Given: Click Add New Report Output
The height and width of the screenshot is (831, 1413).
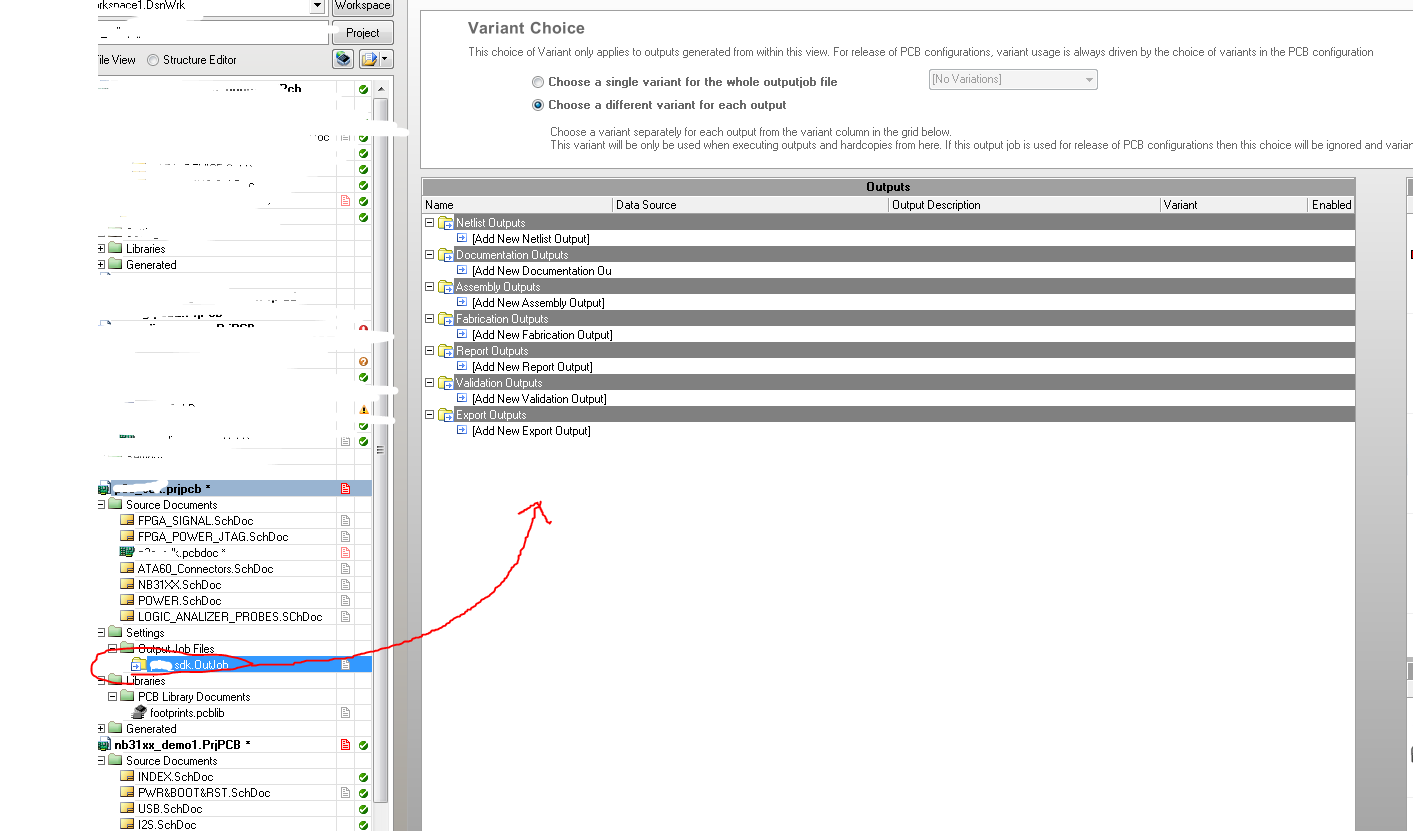Looking at the screenshot, I should point(532,367).
